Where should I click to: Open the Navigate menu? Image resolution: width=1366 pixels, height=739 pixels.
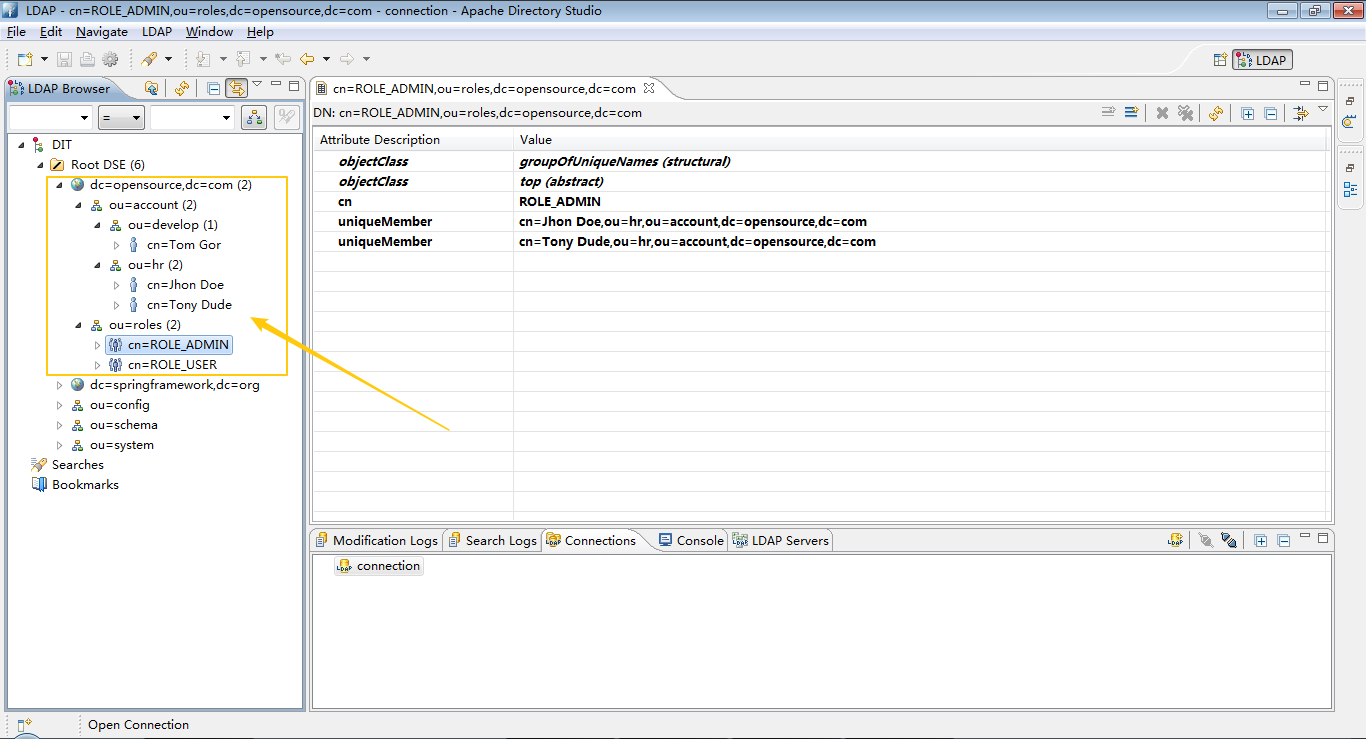102,32
